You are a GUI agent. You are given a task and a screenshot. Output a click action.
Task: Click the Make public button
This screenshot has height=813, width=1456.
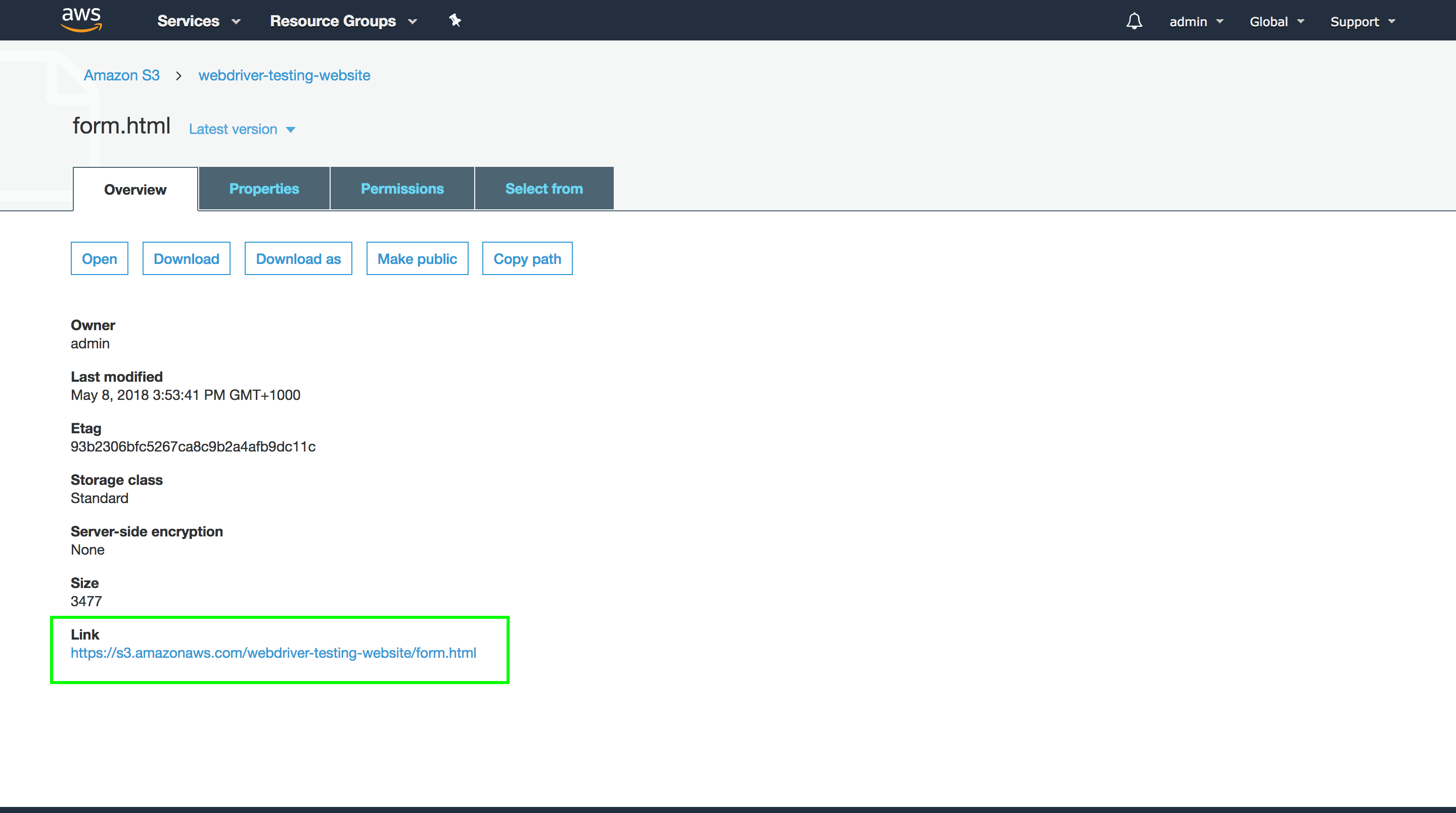click(x=417, y=258)
